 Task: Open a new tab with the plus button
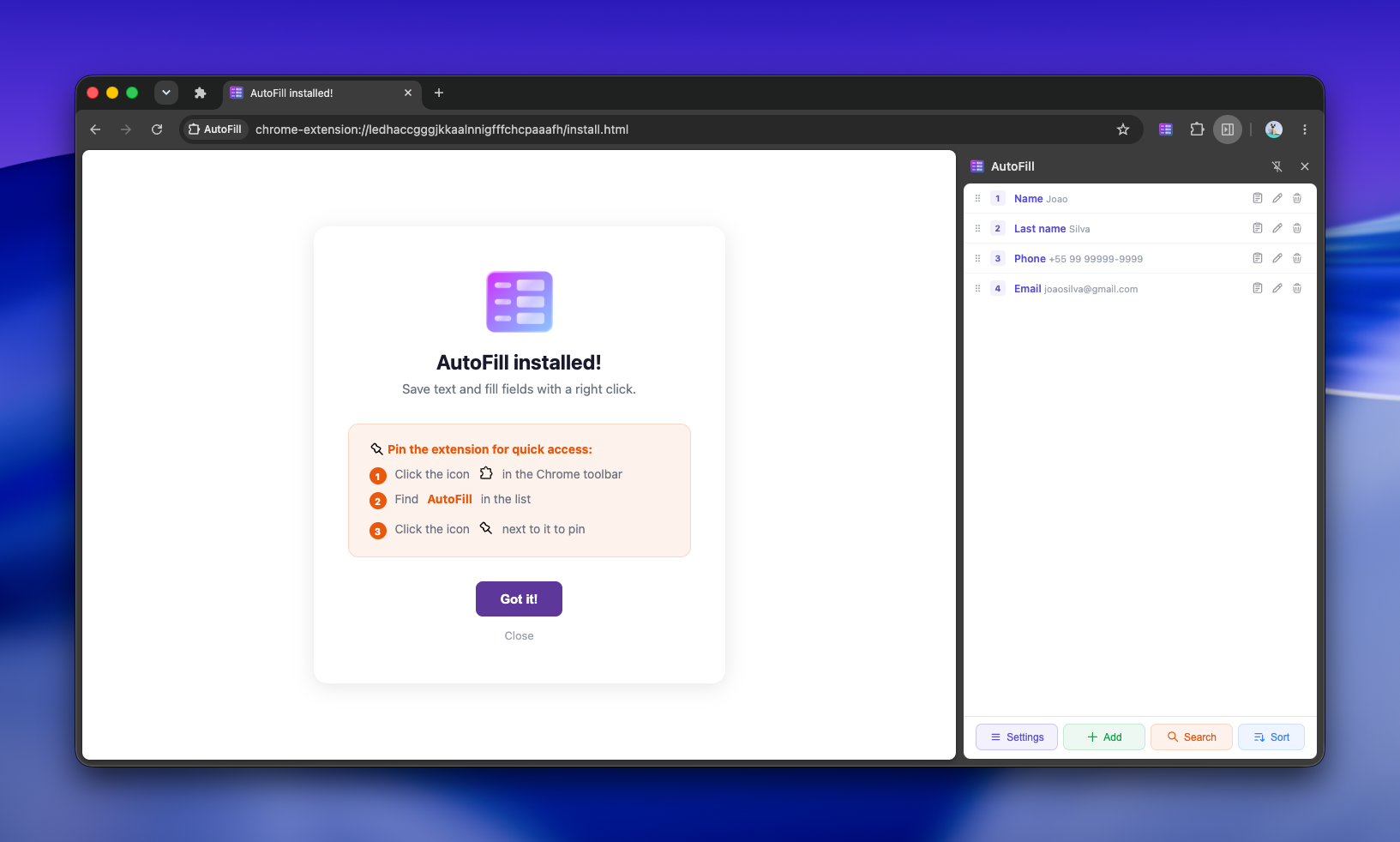click(439, 93)
